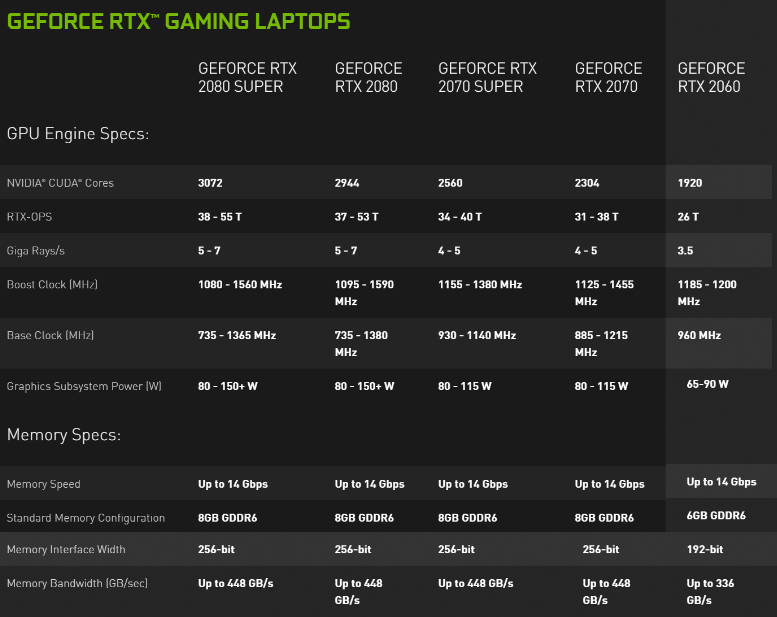Click the Graphics Subsystem Power (W) row label
Viewport: 777px width, 617px height.
pos(84,386)
